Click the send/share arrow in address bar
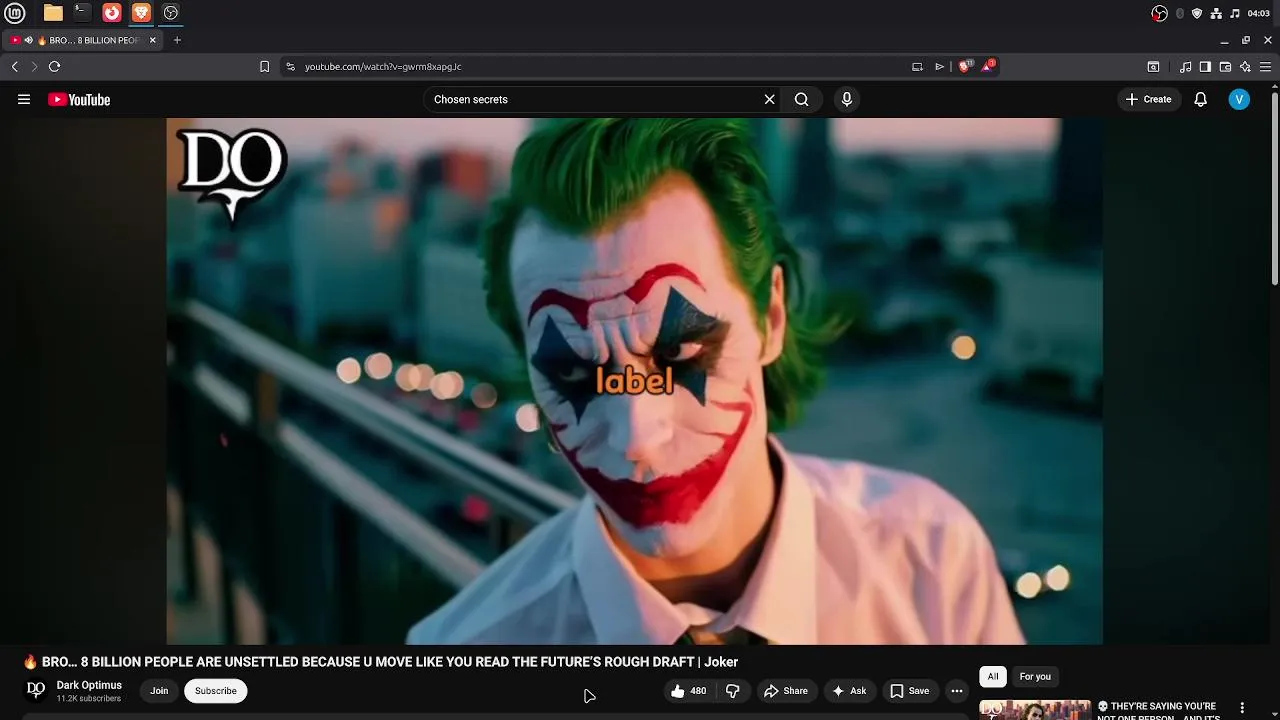Screen dimensions: 1280x720 pyautogui.click(x=939, y=66)
